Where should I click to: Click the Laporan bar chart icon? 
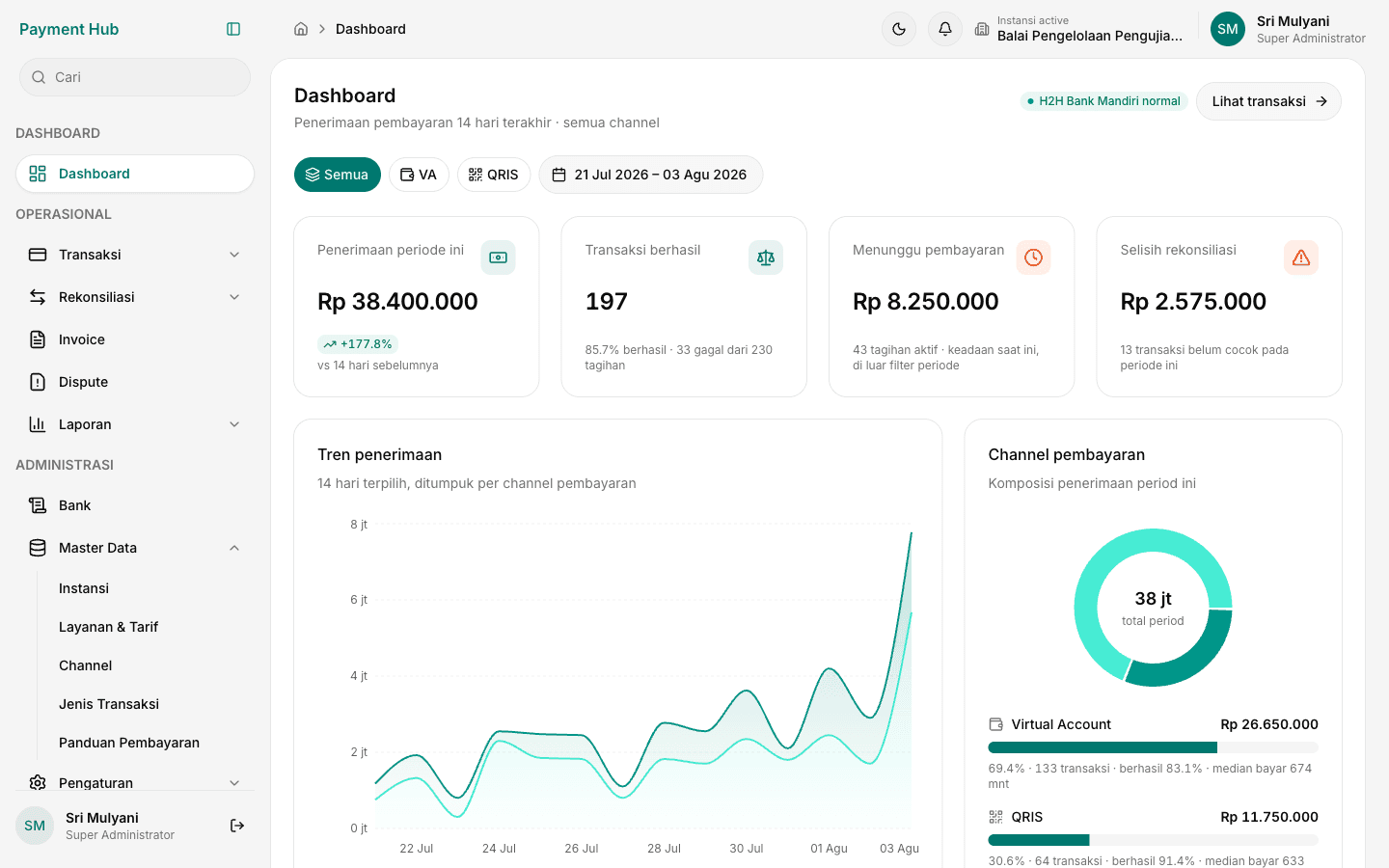click(x=38, y=424)
